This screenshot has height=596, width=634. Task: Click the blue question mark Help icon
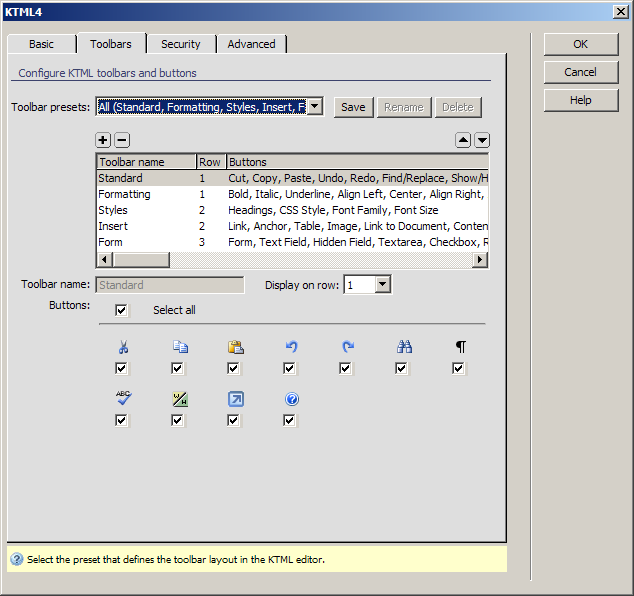tap(292, 399)
